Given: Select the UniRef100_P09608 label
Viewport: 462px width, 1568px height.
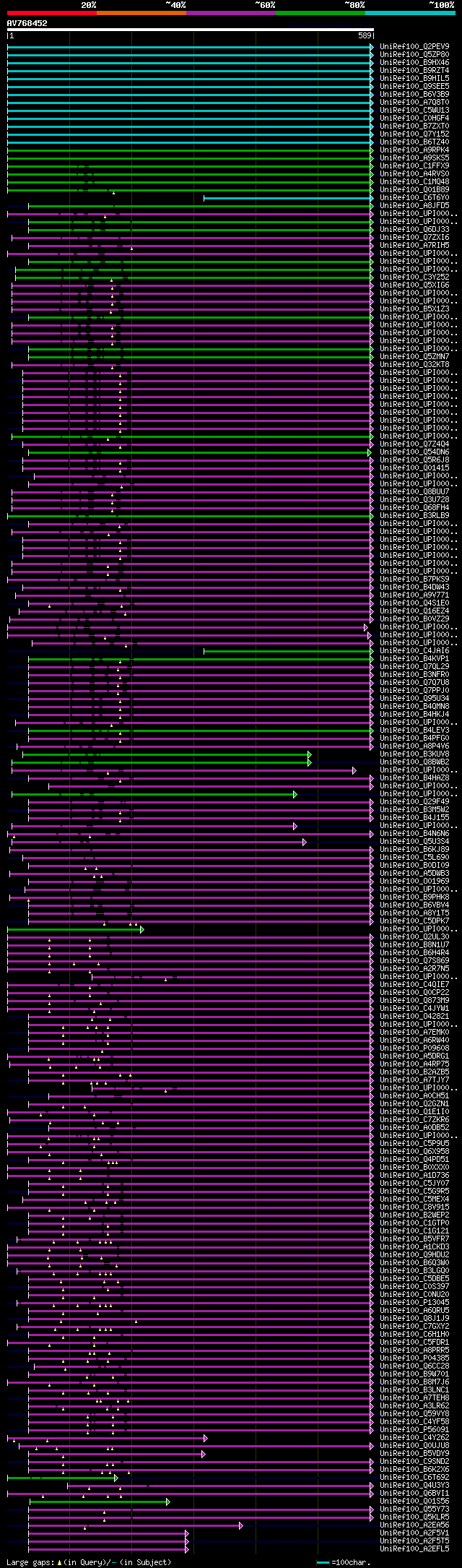Looking at the screenshot, I should 414,1048.
